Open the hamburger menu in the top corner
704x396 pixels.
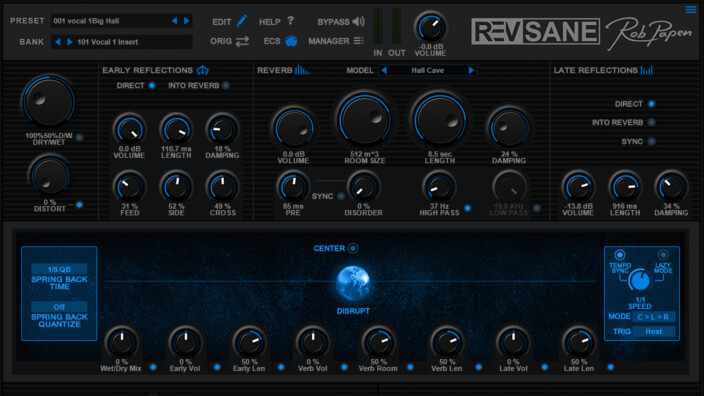tap(691, 9)
